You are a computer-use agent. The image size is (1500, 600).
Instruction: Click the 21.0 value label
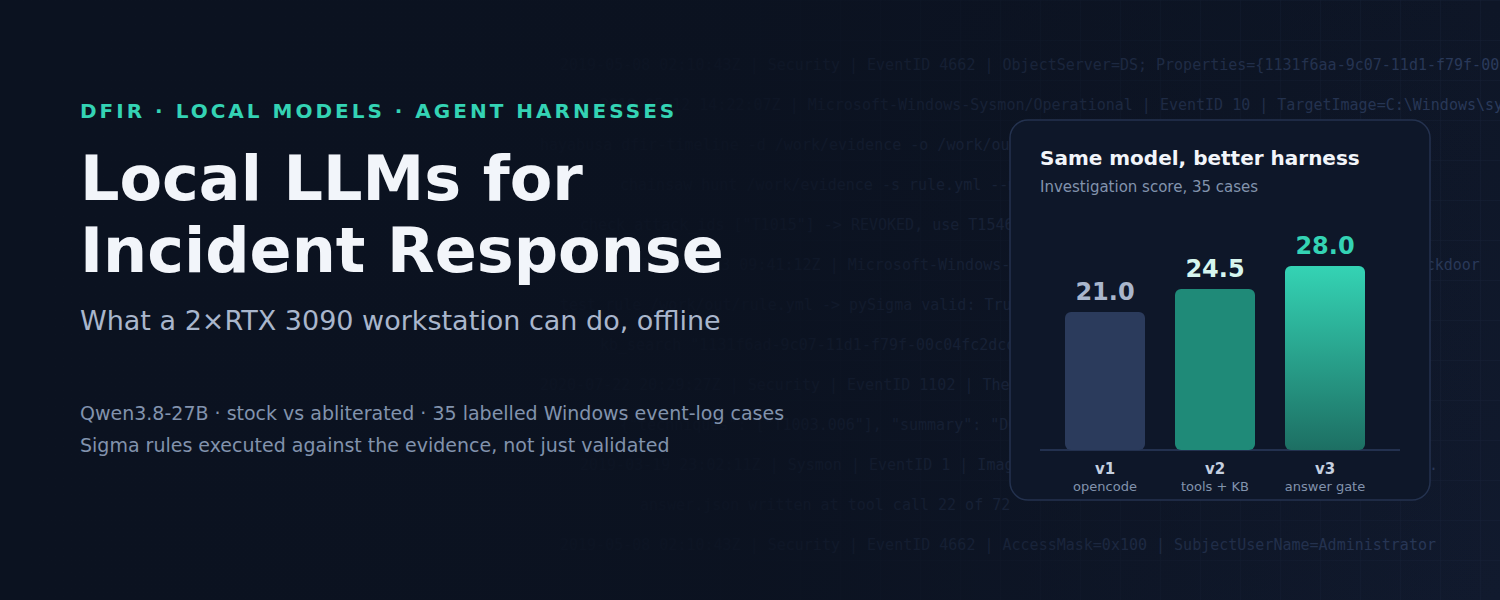[1105, 292]
